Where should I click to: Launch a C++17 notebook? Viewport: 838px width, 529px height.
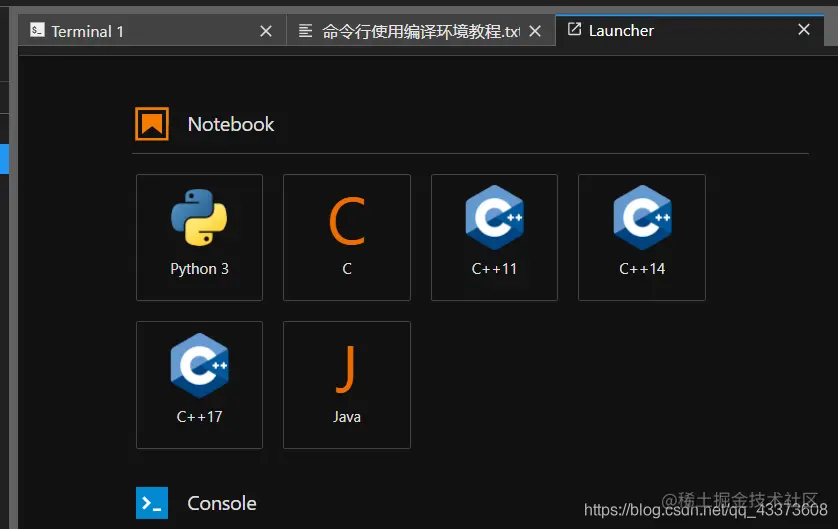point(199,385)
